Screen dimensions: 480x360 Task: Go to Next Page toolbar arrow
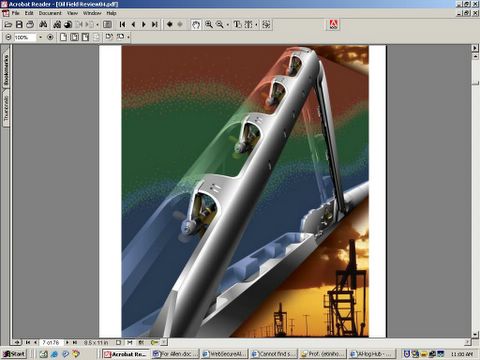[144, 24]
